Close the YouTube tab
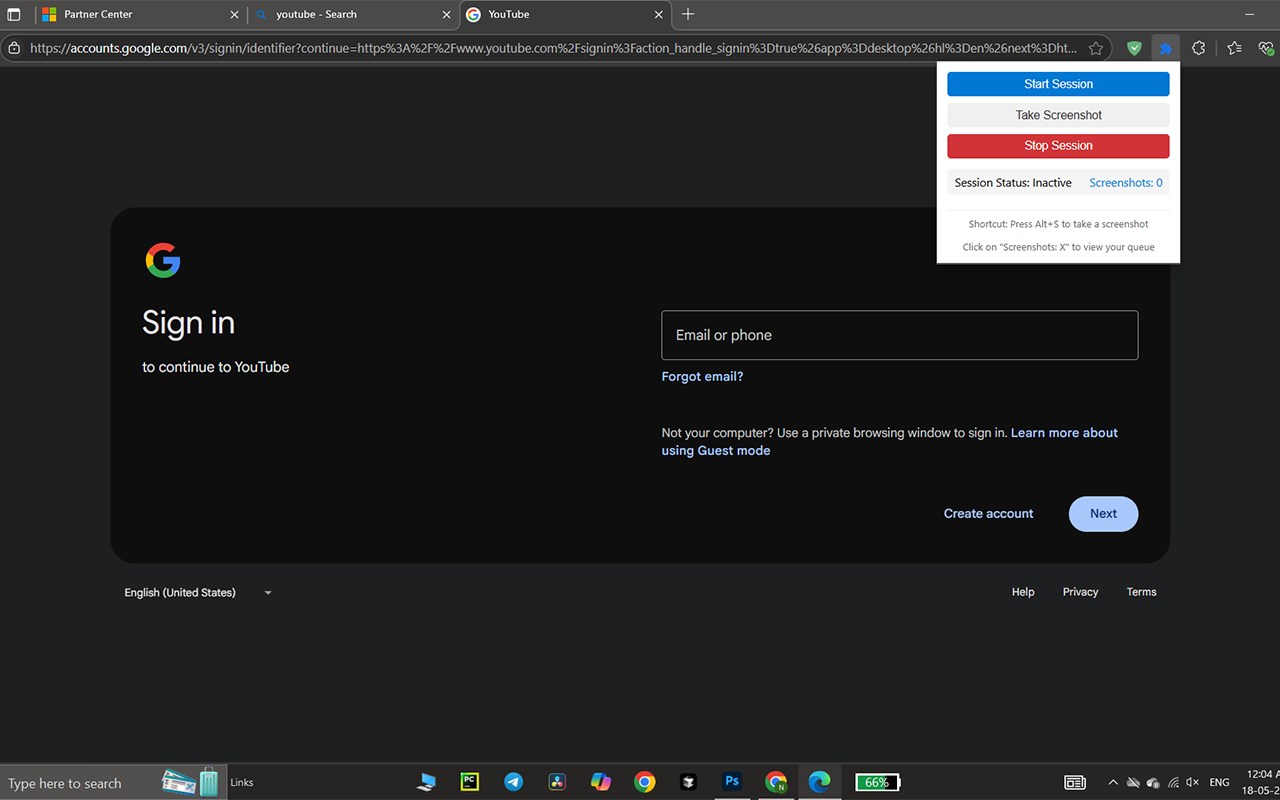Screen dimensions: 1280x800 coord(659,15)
